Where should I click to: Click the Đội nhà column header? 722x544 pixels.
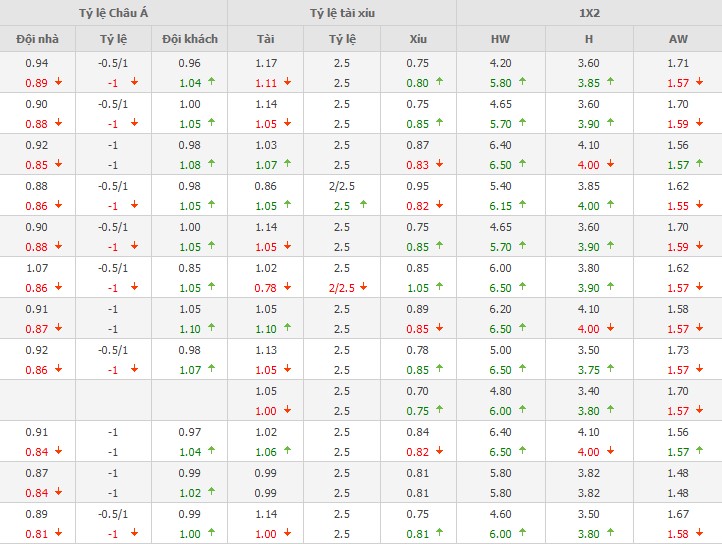[36, 39]
